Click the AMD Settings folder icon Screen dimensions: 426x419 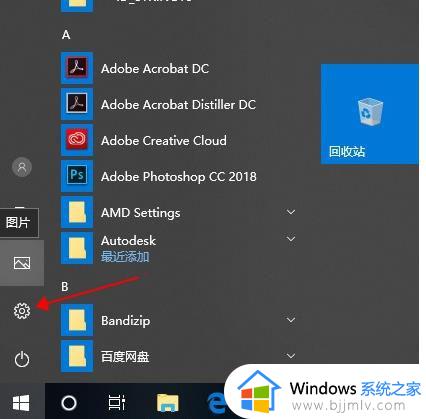(77, 212)
